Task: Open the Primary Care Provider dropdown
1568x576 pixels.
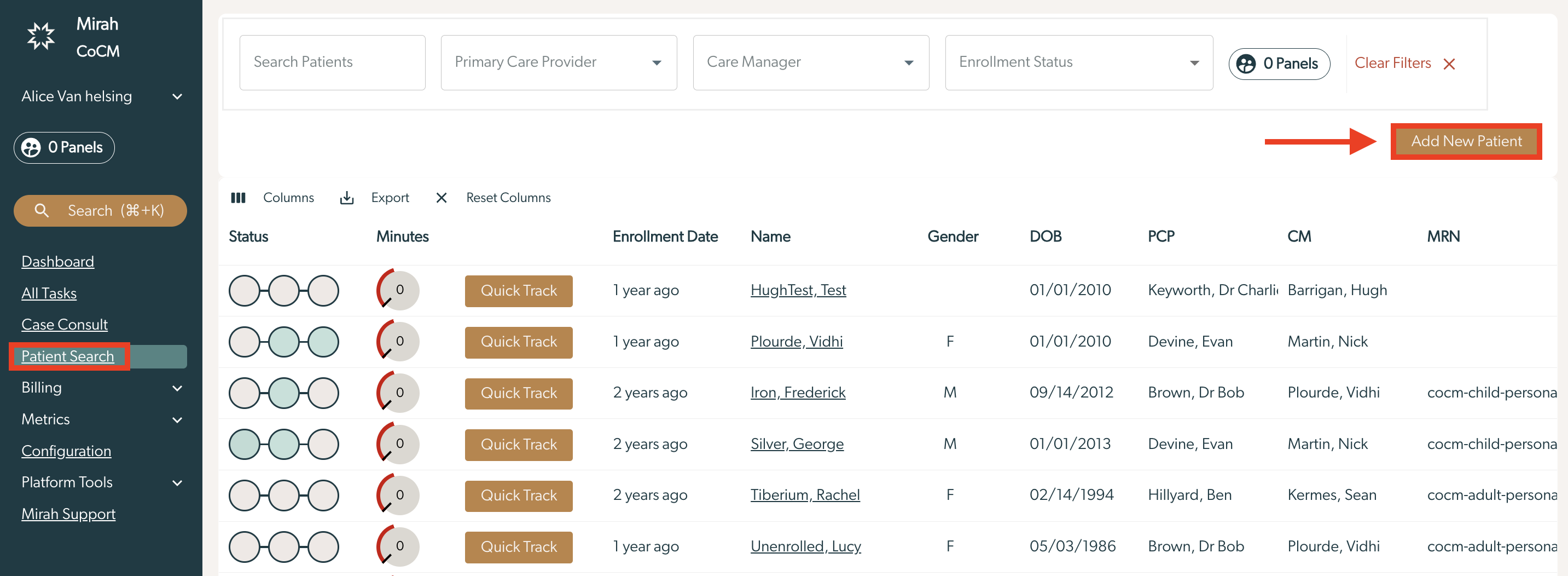Action: (x=558, y=63)
